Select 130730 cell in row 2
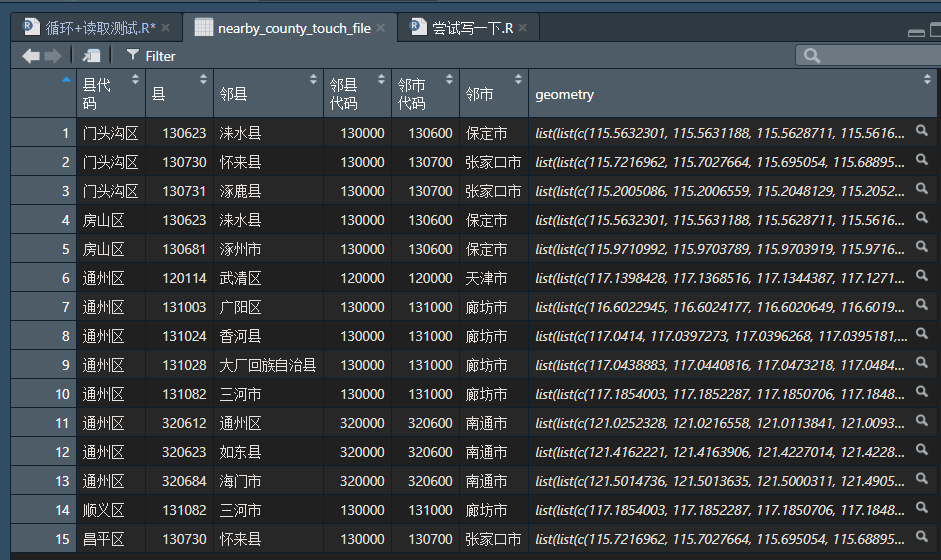Screen dimensions: 941x560 (179, 162)
